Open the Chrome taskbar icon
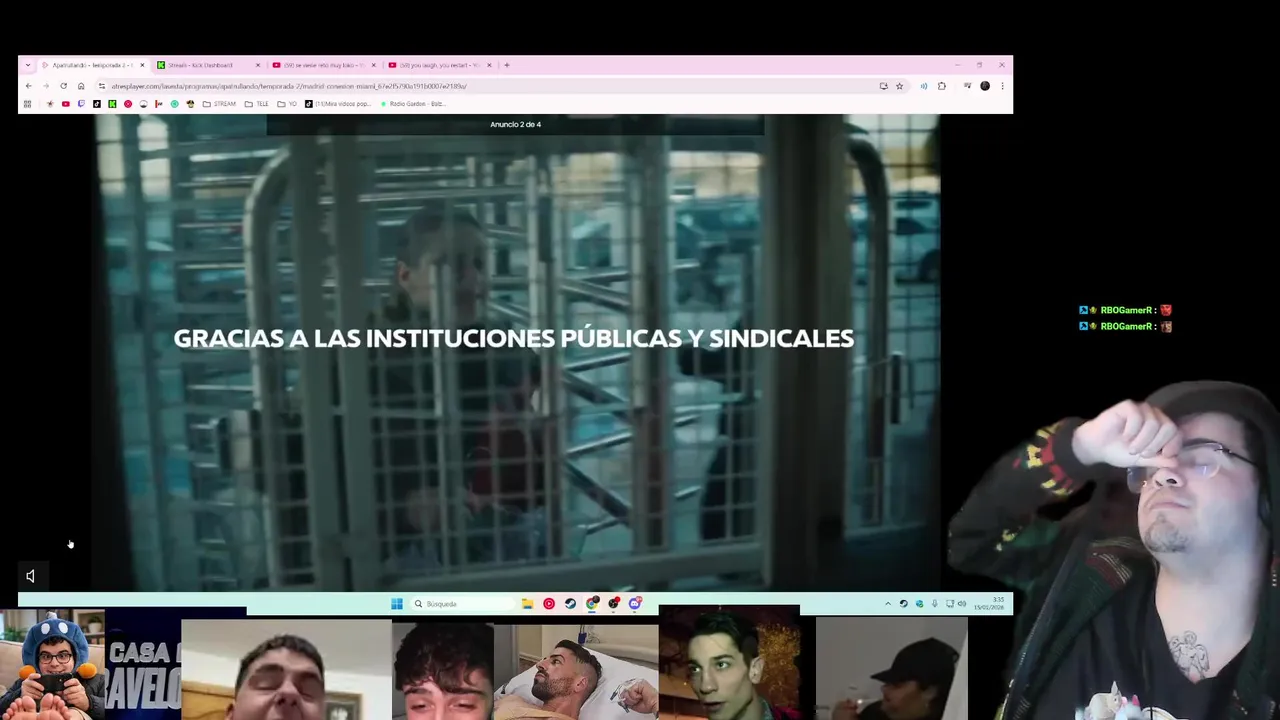Image resolution: width=1280 pixels, height=720 pixels. (x=592, y=604)
